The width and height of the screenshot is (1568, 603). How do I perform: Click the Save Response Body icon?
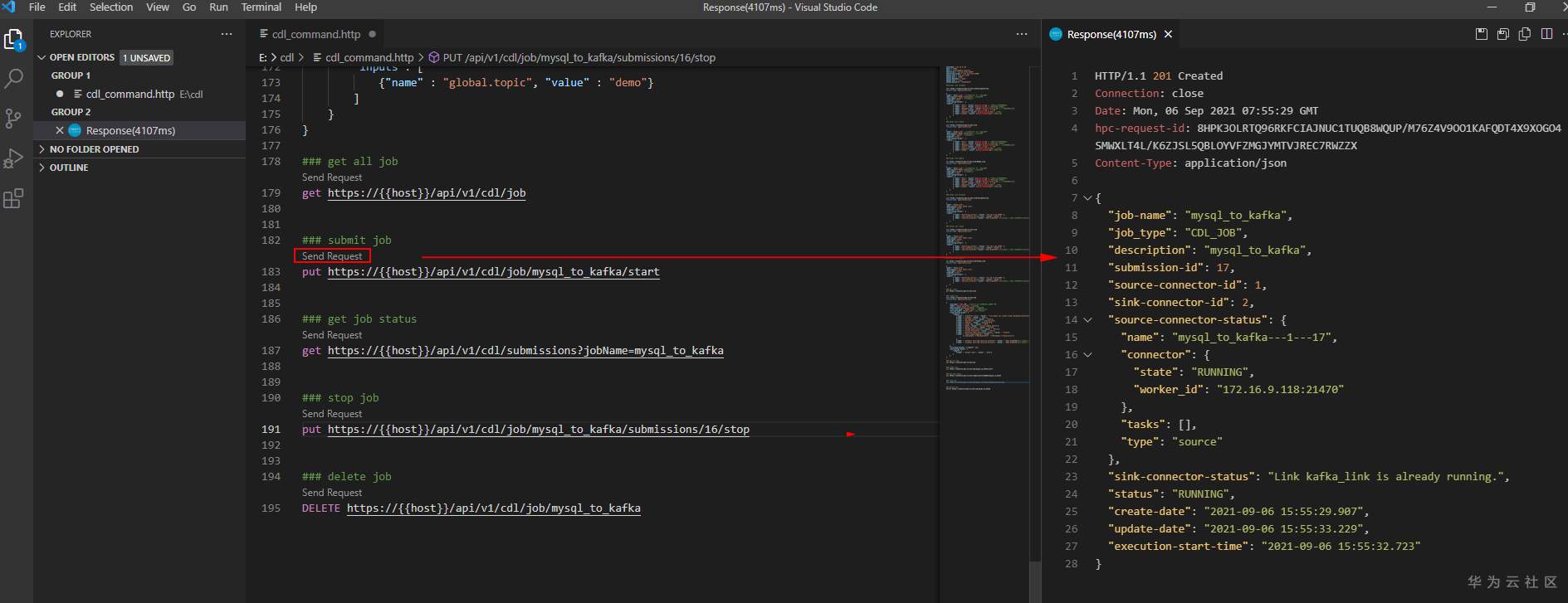click(x=1503, y=34)
